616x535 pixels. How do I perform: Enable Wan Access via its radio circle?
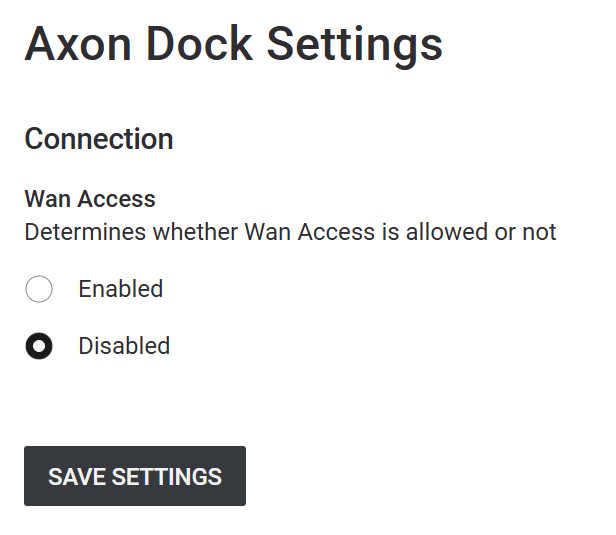(x=39, y=290)
